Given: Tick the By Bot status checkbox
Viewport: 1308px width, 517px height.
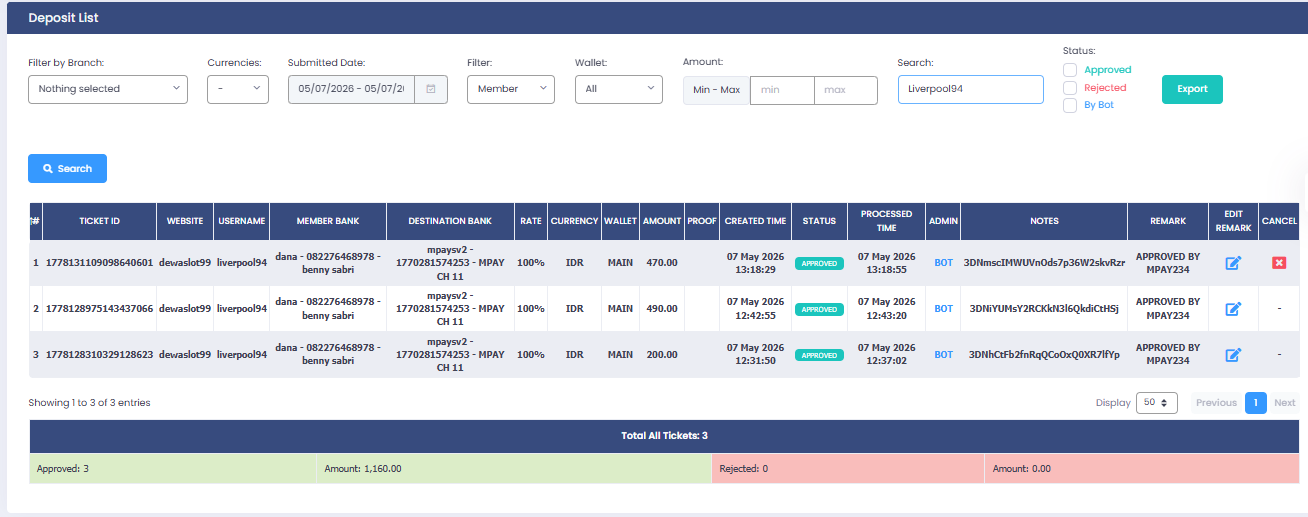Looking at the screenshot, I should coord(1070,105).
